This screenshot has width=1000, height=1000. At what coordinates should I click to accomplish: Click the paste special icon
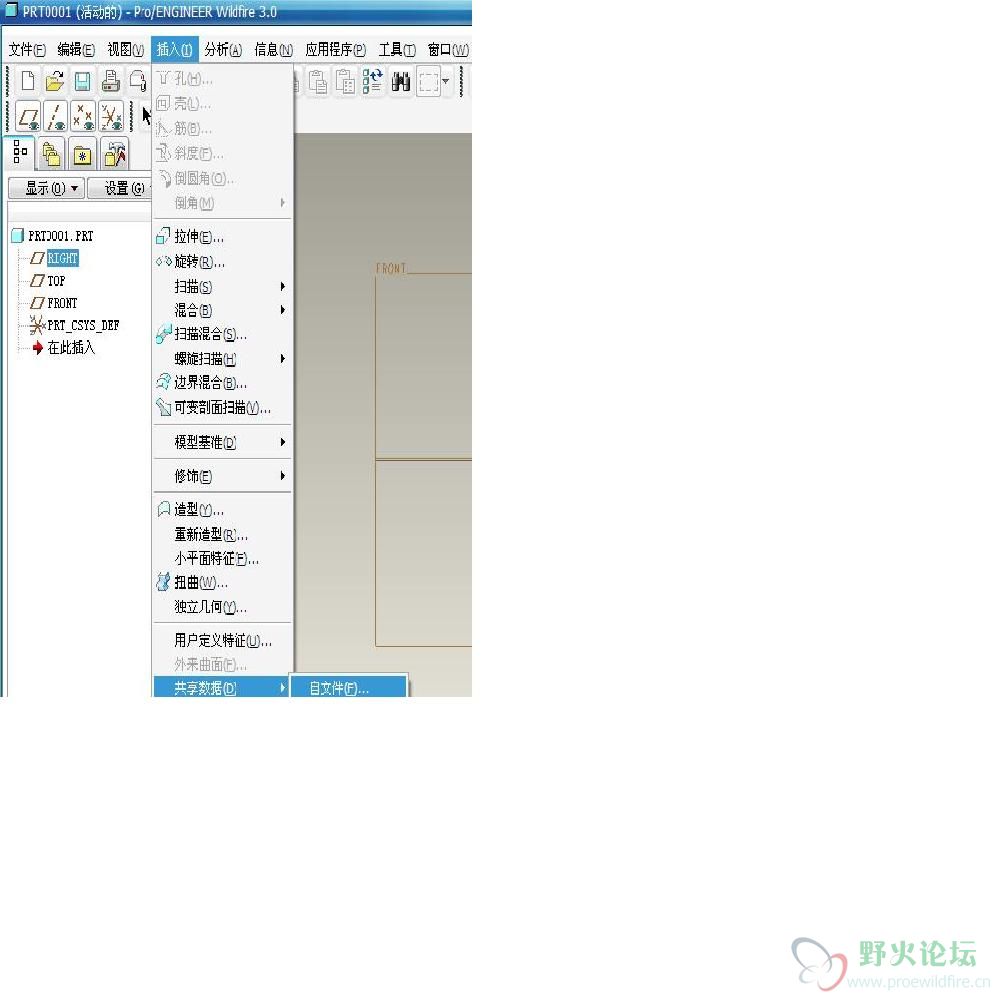point(345,82)
